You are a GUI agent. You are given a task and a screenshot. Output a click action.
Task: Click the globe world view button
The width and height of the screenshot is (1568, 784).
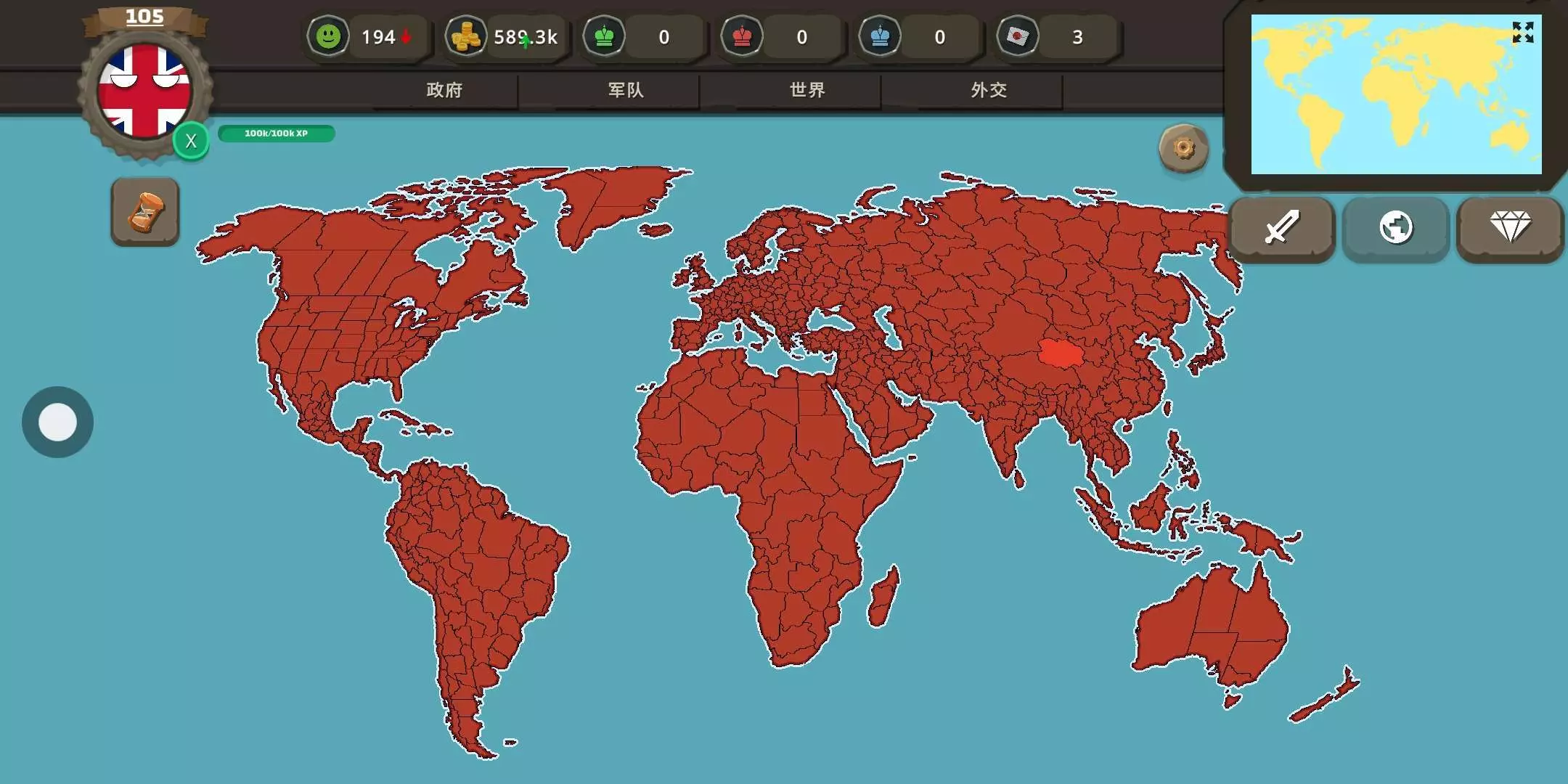click(x=1395, y=228)
